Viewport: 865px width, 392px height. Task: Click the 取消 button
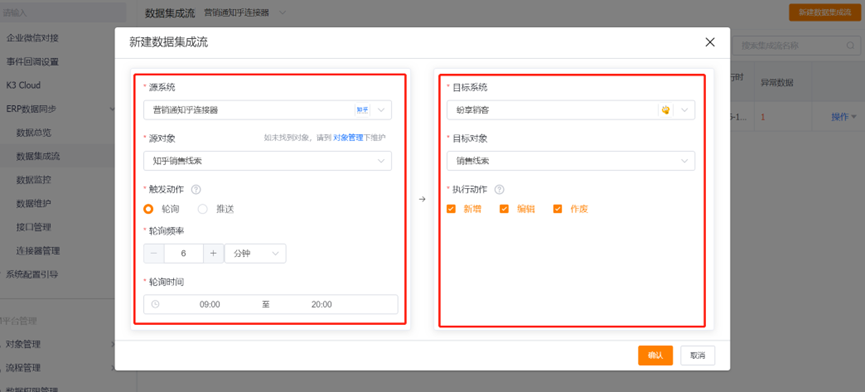click(698, 356)
